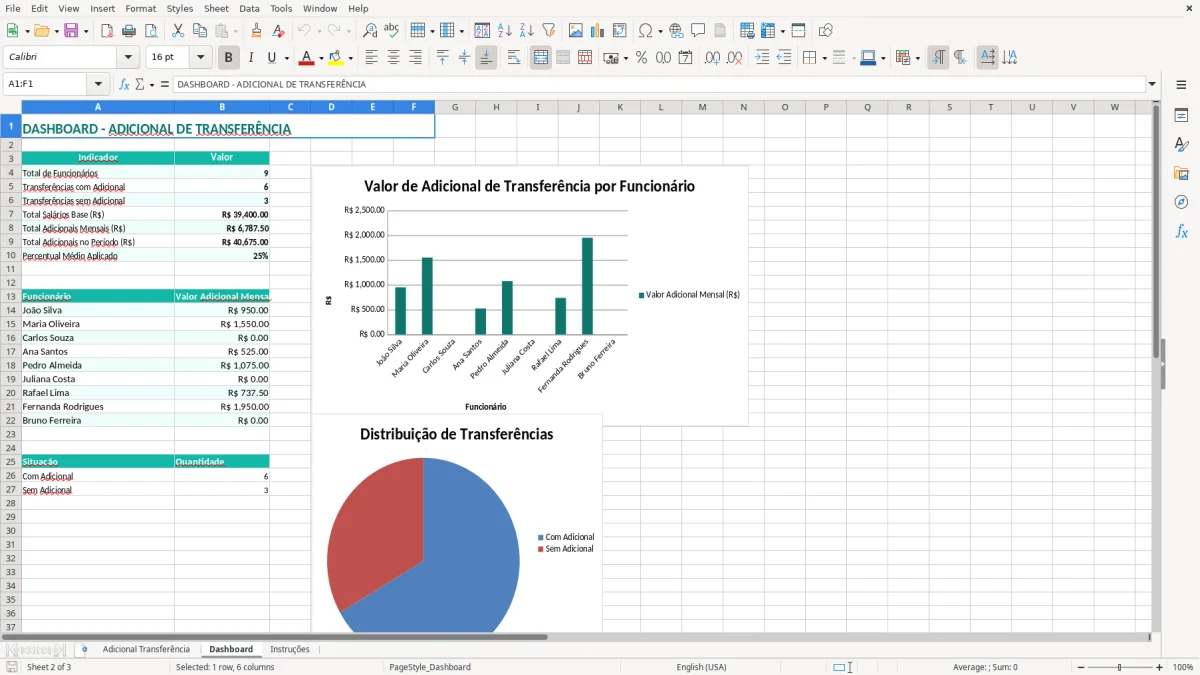Insert a comment

pos(698,31)
